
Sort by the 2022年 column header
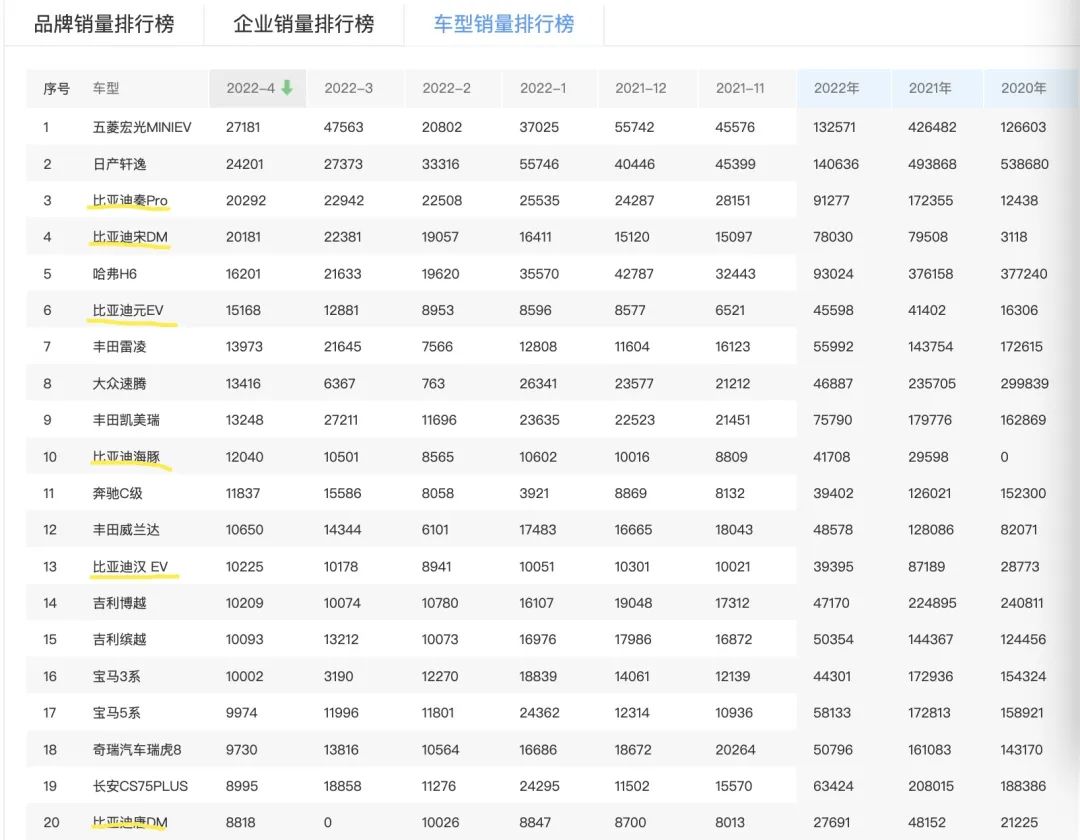click(x=836, y=88)
